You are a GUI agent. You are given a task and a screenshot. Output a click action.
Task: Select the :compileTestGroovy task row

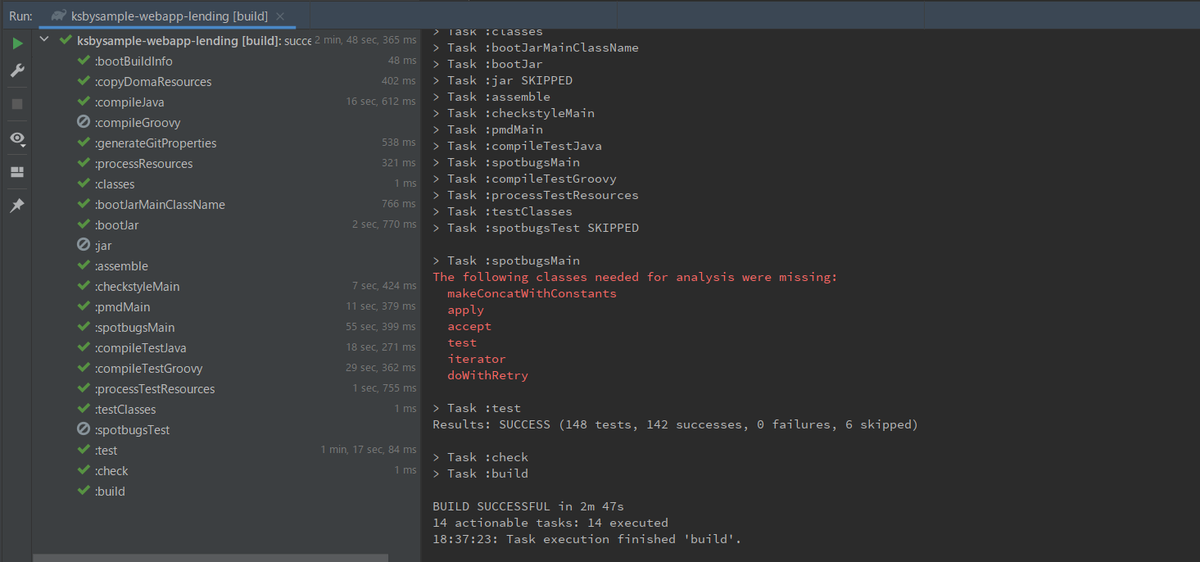[226, 369]
